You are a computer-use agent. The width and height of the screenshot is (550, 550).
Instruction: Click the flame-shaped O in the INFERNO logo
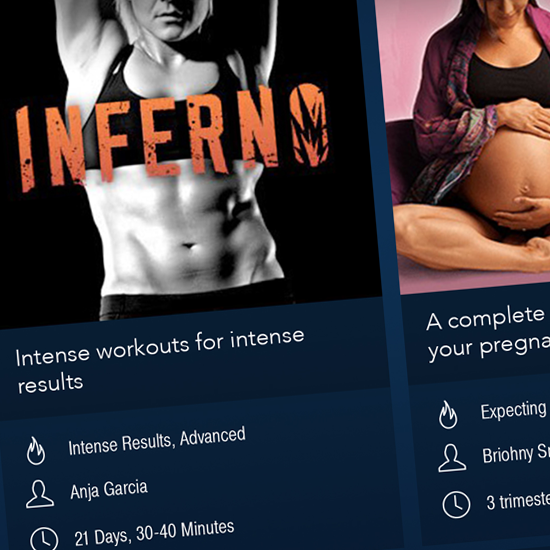pyautogui.click(x=310, y=125)
